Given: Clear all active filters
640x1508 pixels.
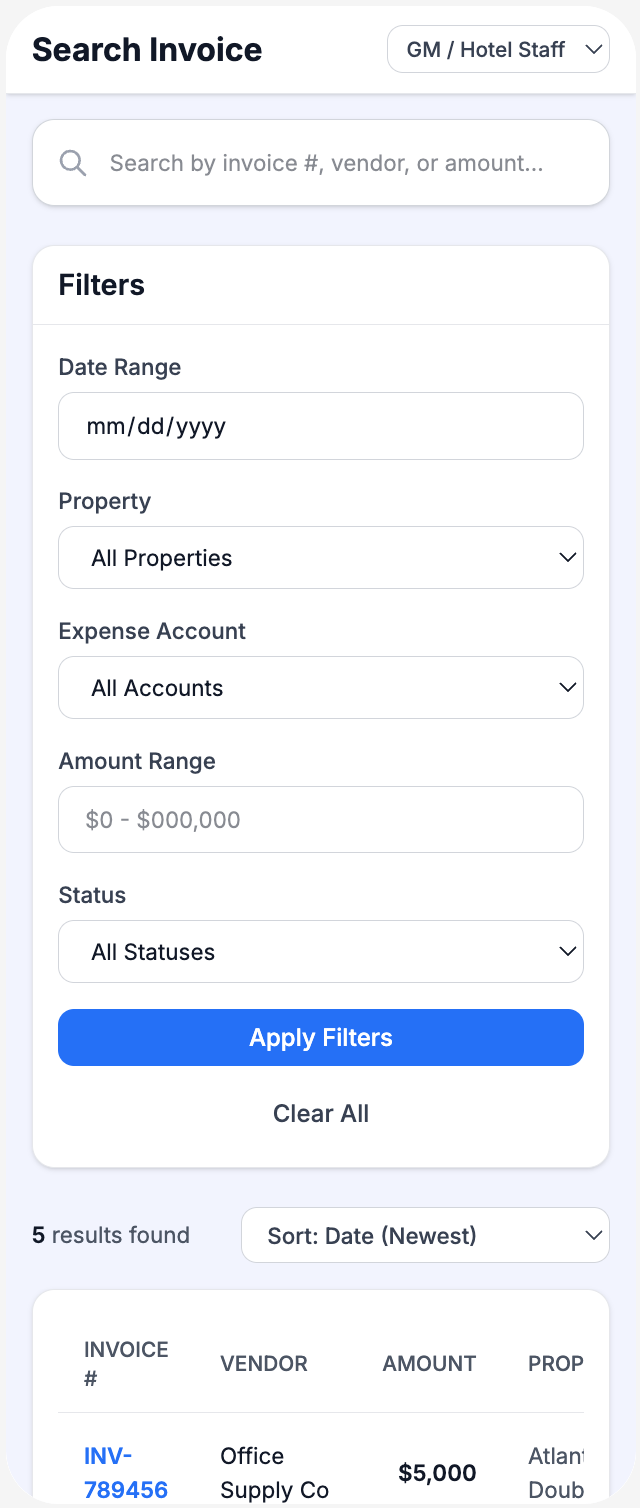Looking at the screenshot, I should pyautogui.click(x=321, y=1113).
